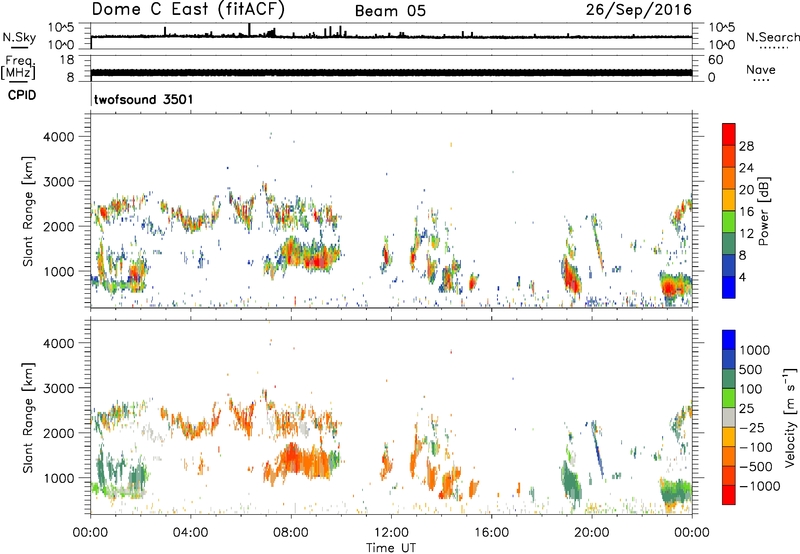Click the velocity panel 'Slant Range [km]' label
This screenshot has width=800, height=554.
pyautogui.click(x=28, y=418)
